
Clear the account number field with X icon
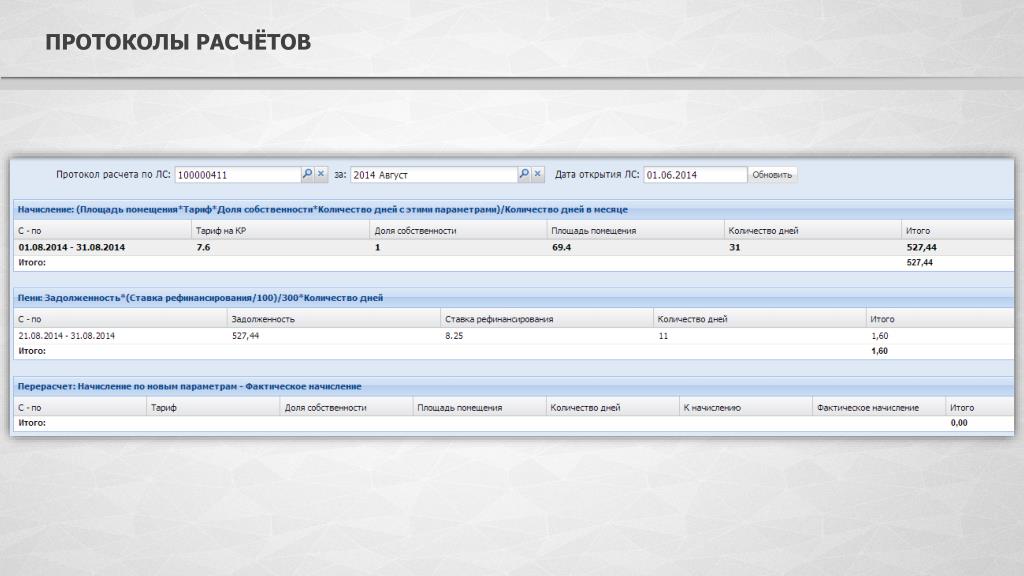click(321, 174)
